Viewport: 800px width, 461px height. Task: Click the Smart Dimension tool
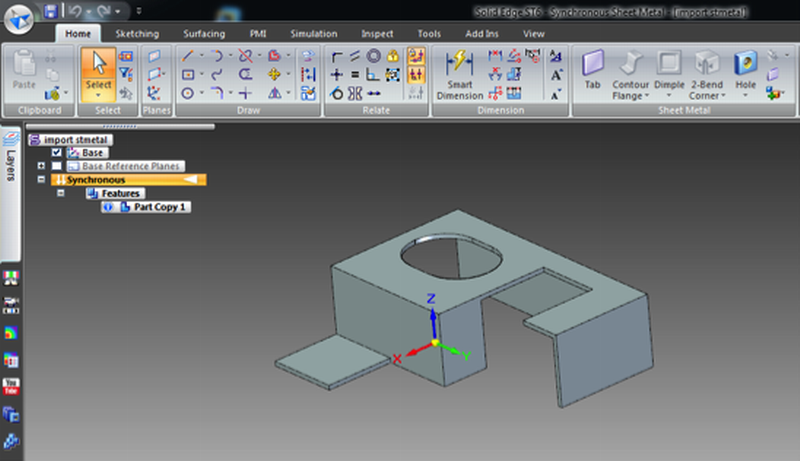pos(459,74)
